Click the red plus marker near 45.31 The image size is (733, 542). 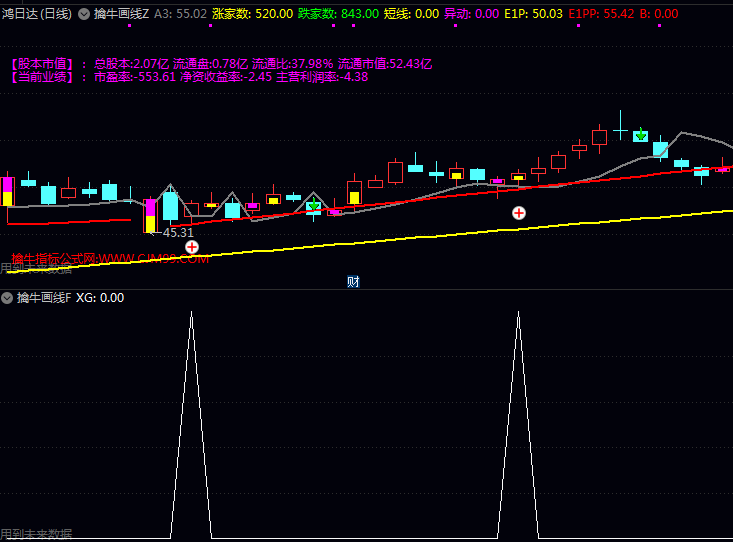point(192,247)
